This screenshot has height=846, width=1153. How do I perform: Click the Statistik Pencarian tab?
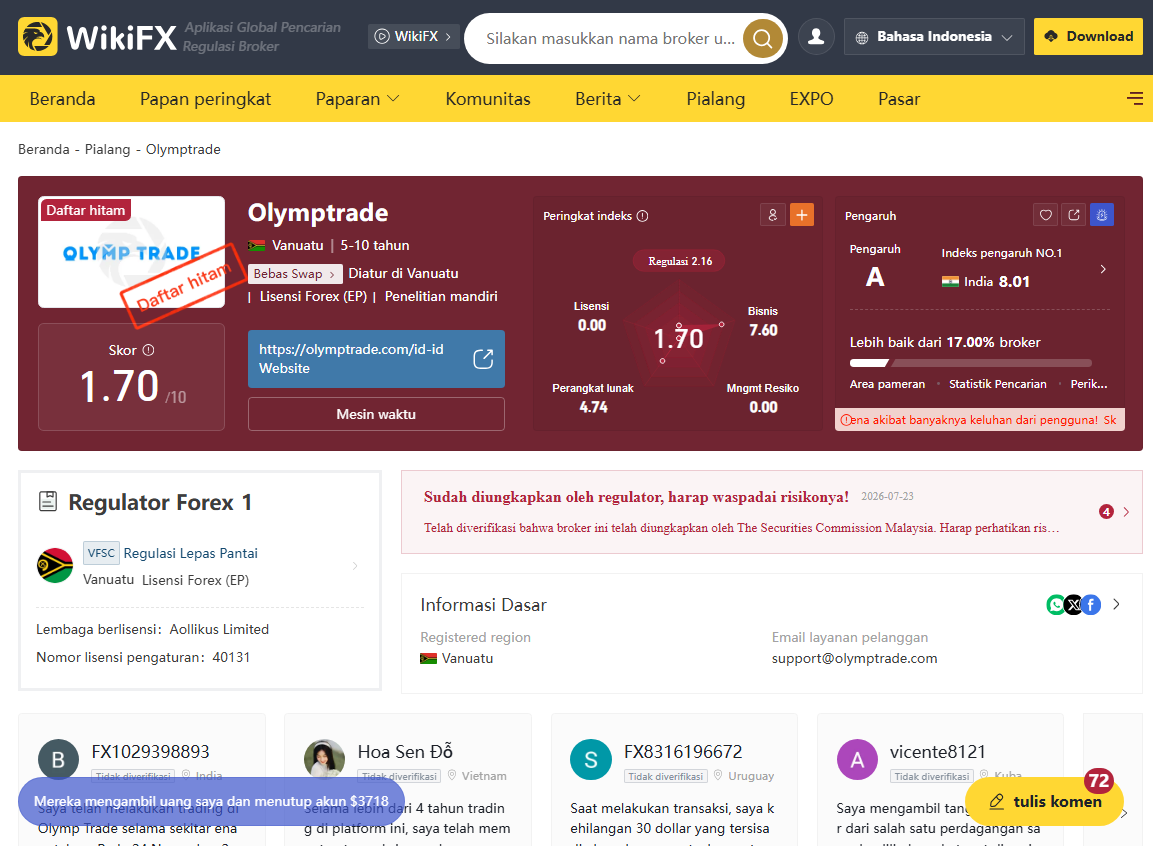[997, 384]
